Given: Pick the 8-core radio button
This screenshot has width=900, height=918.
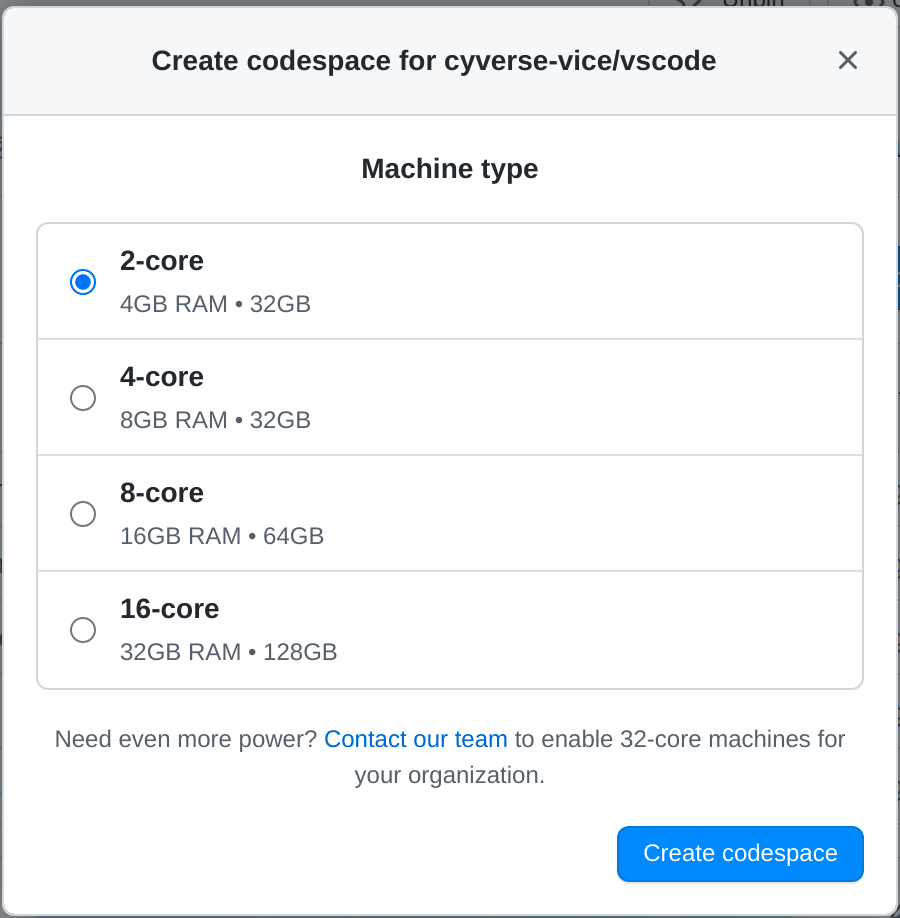Looking at the screenshot, I should tap(83, 513).
